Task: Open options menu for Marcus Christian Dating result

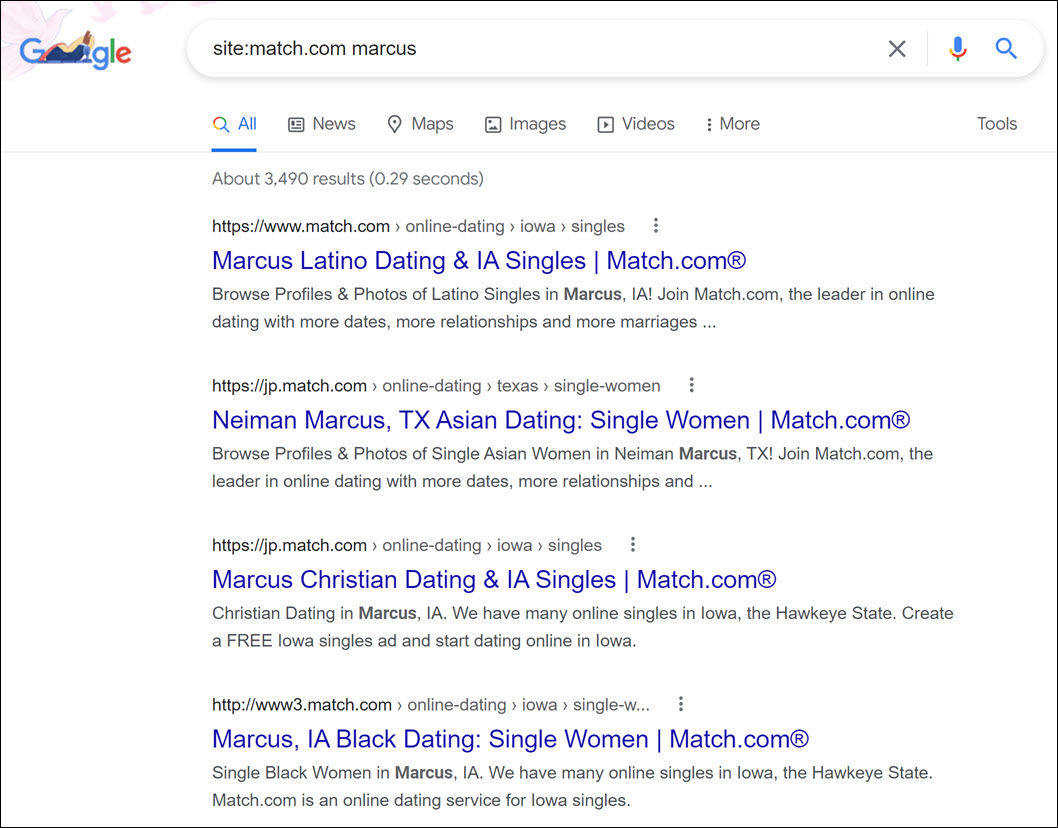Action: click(x=633, y=544)
